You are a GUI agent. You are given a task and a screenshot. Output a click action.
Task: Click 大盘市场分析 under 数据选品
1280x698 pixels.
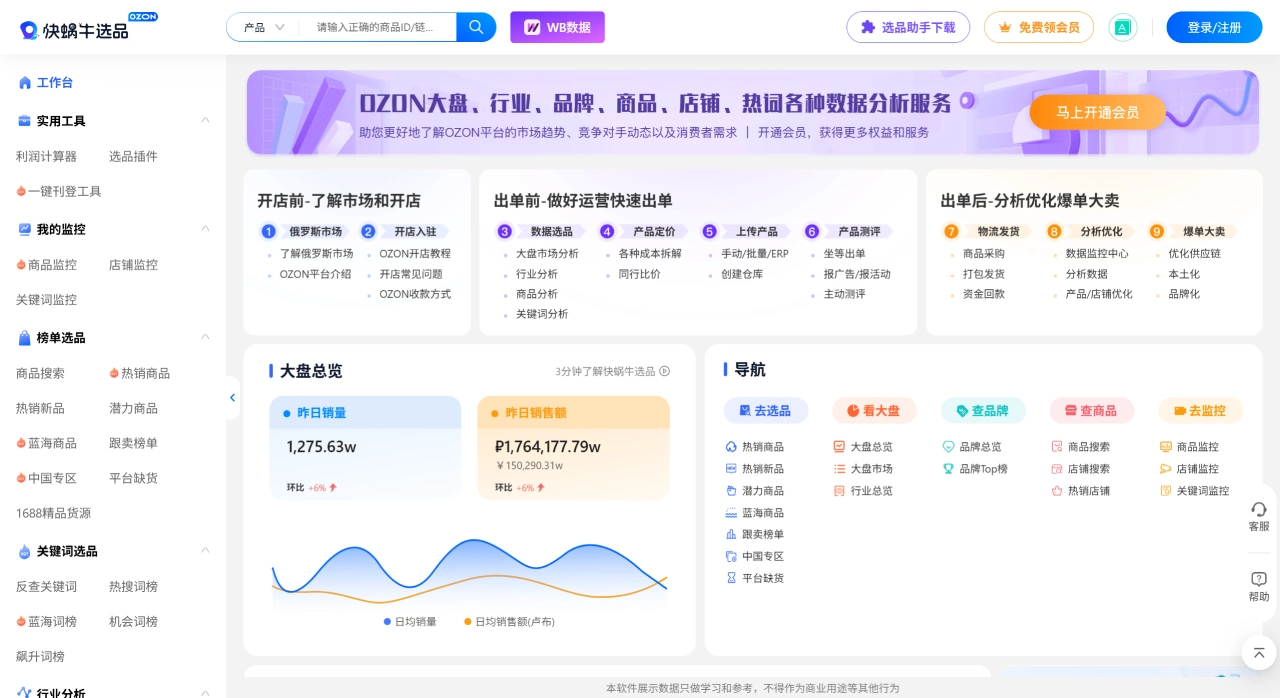(547, 254)
